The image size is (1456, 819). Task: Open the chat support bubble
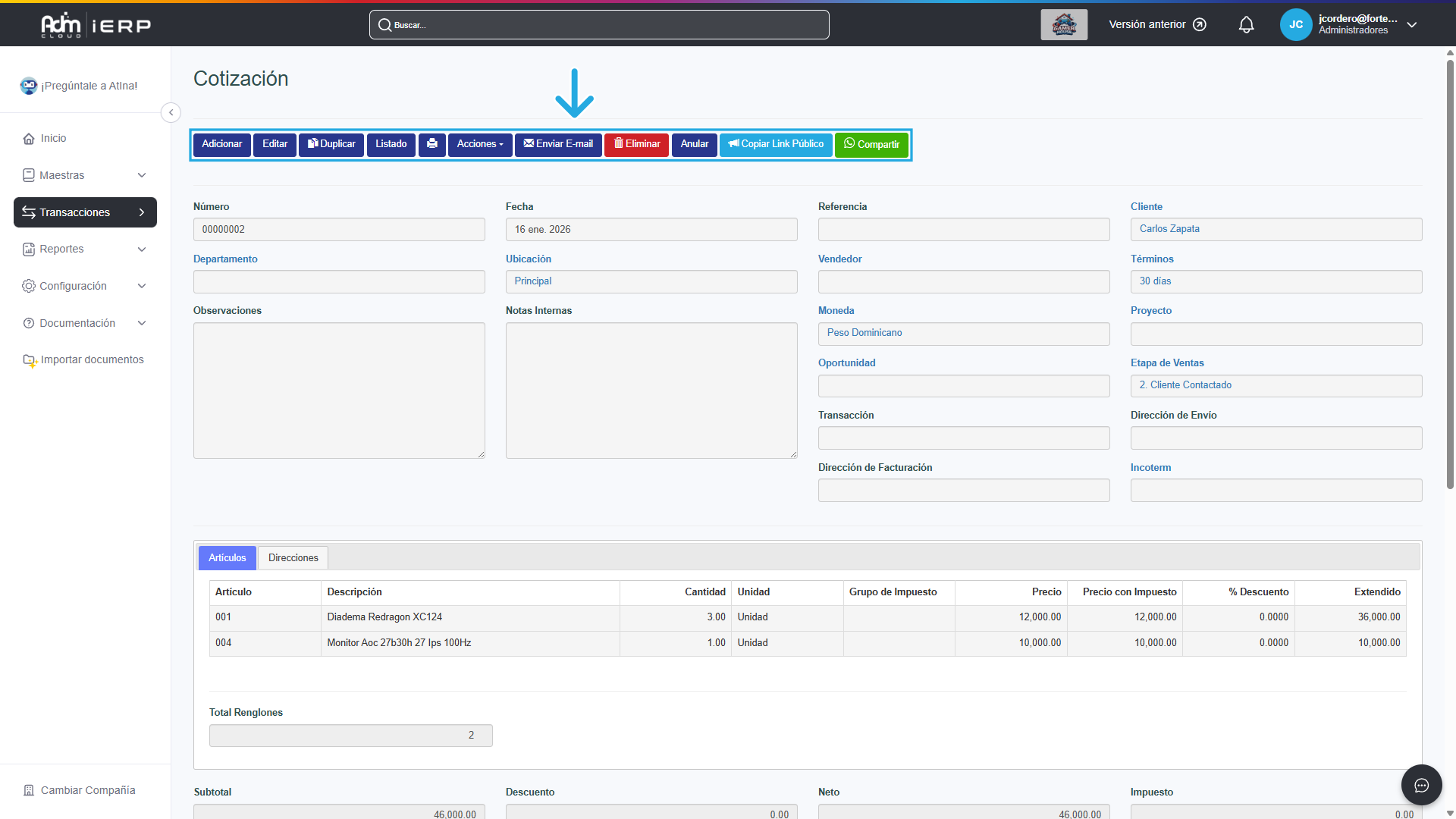tap(1421, 785)
